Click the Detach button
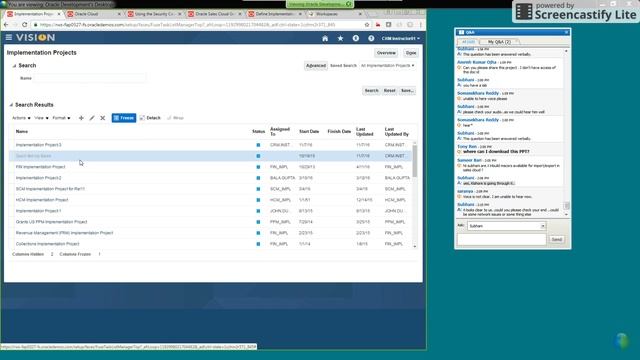The height and width of the screenshot is (360, 640). point(150,118)
